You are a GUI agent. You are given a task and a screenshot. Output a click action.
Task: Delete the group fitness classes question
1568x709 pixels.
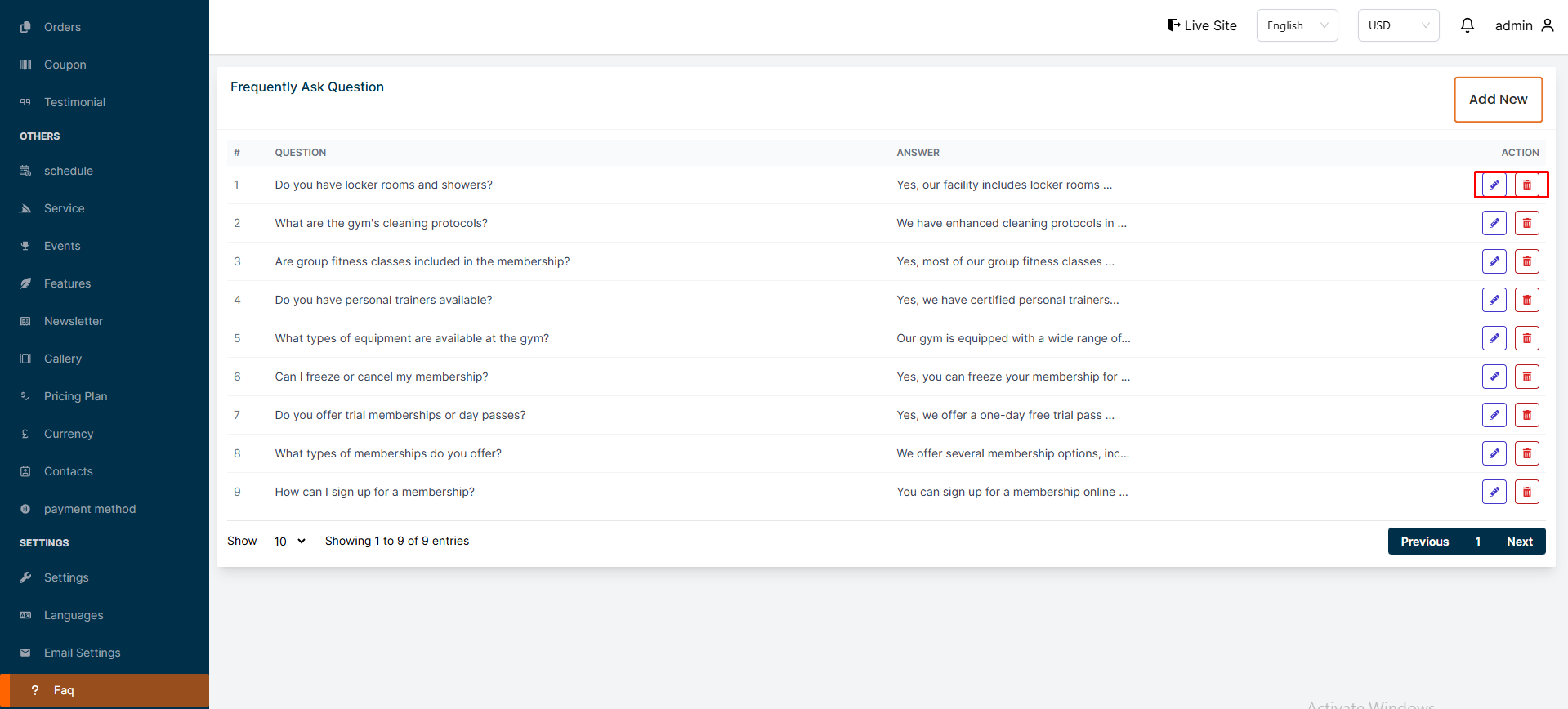pyautogui.click(x=1526, y=261)
